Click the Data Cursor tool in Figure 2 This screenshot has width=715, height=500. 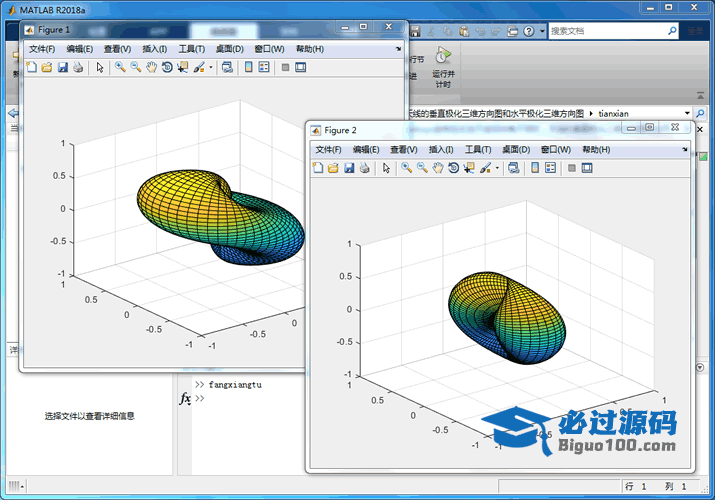point(469,168)
